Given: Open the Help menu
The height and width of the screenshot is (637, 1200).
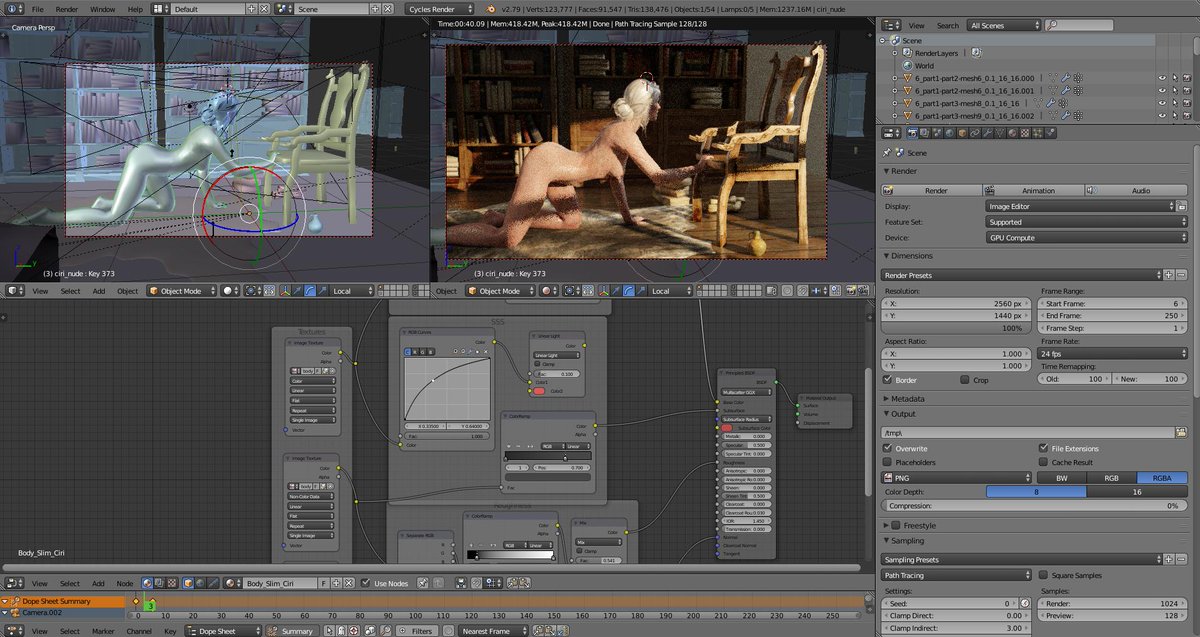Looking at the screenshot, I should [x=135, y=8].
